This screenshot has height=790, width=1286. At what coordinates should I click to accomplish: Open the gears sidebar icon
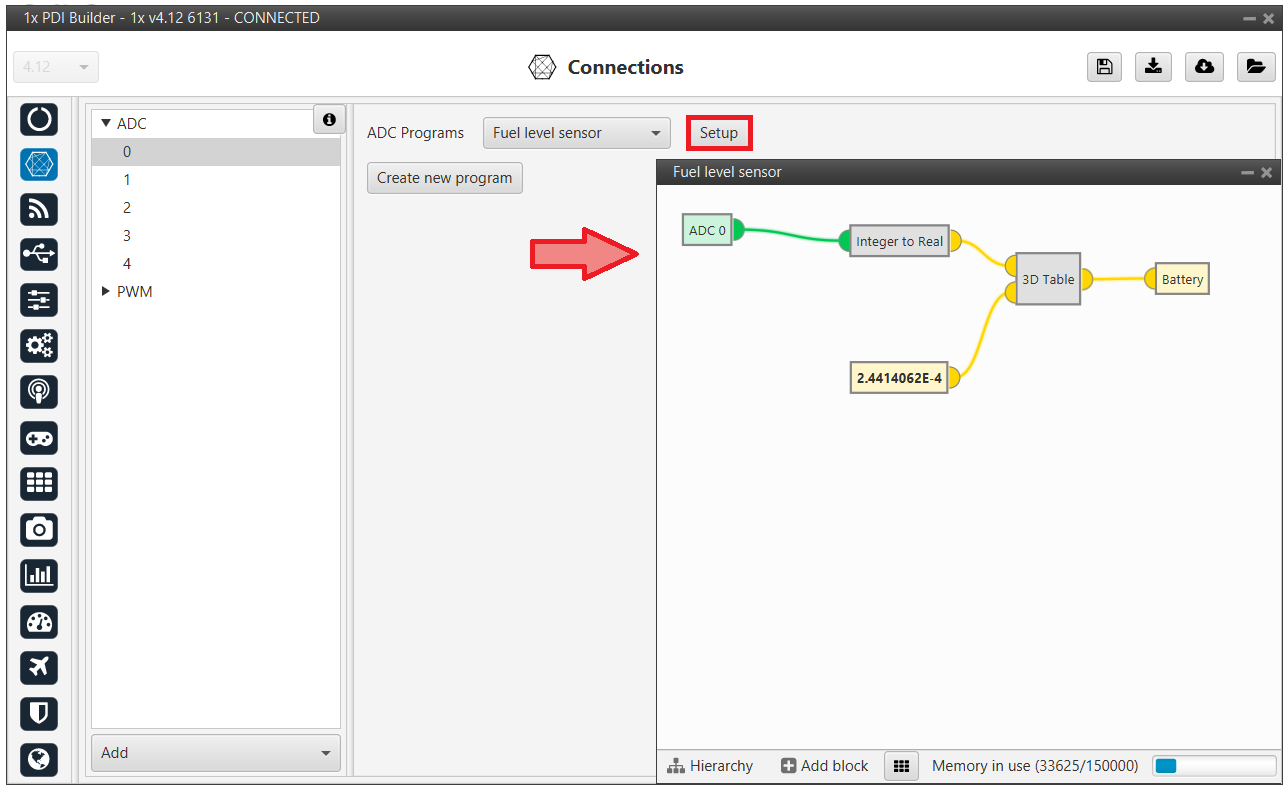click(39, 346)
